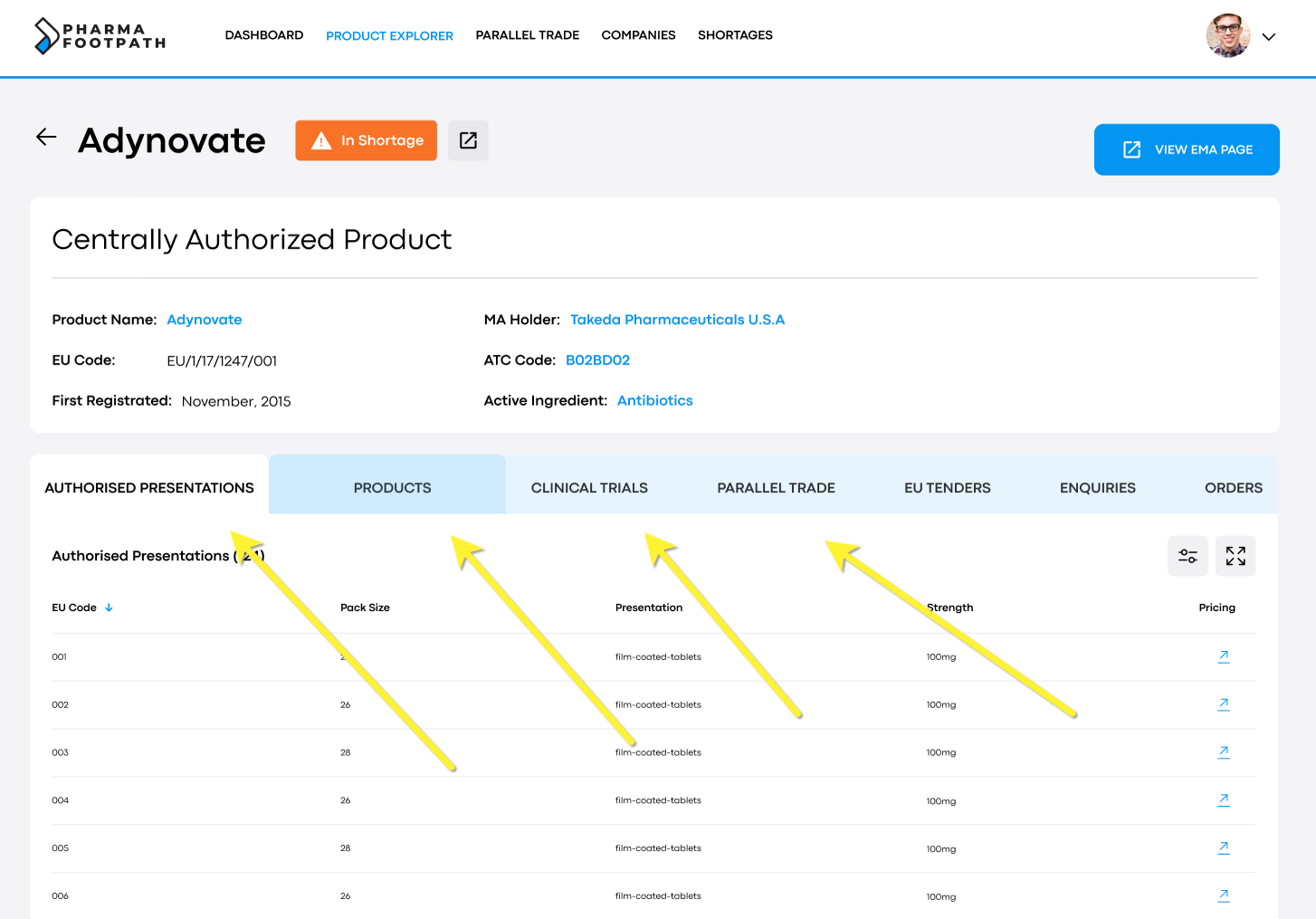This screenshot has width=1316, height=919.
Task: Click the Strength column header
Action: point(949,608)
